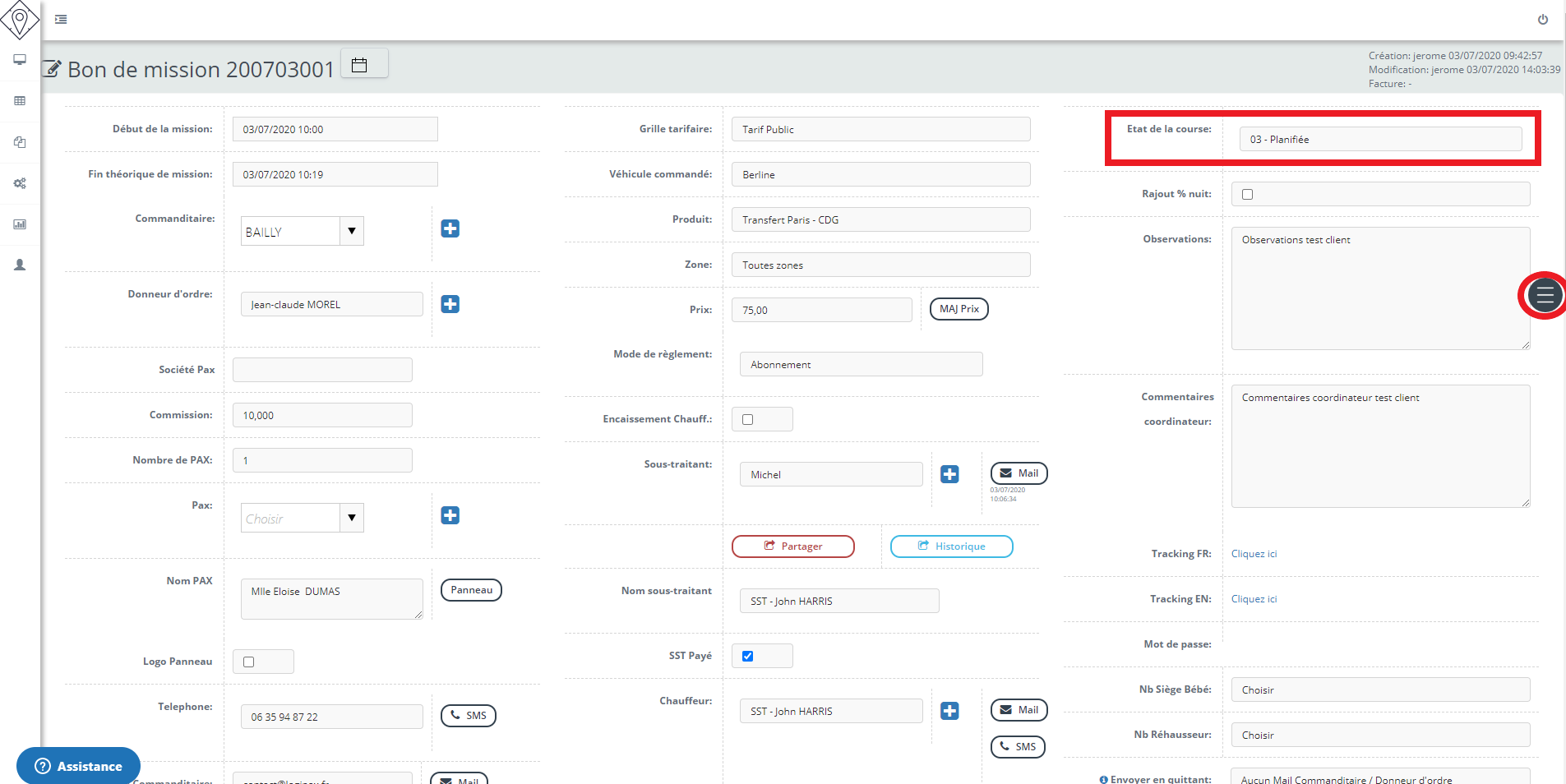This screenshot has width=1566, height=784.
Task: Uncheck the SST Payé checkbox
Action: click(x=747, y=656)
